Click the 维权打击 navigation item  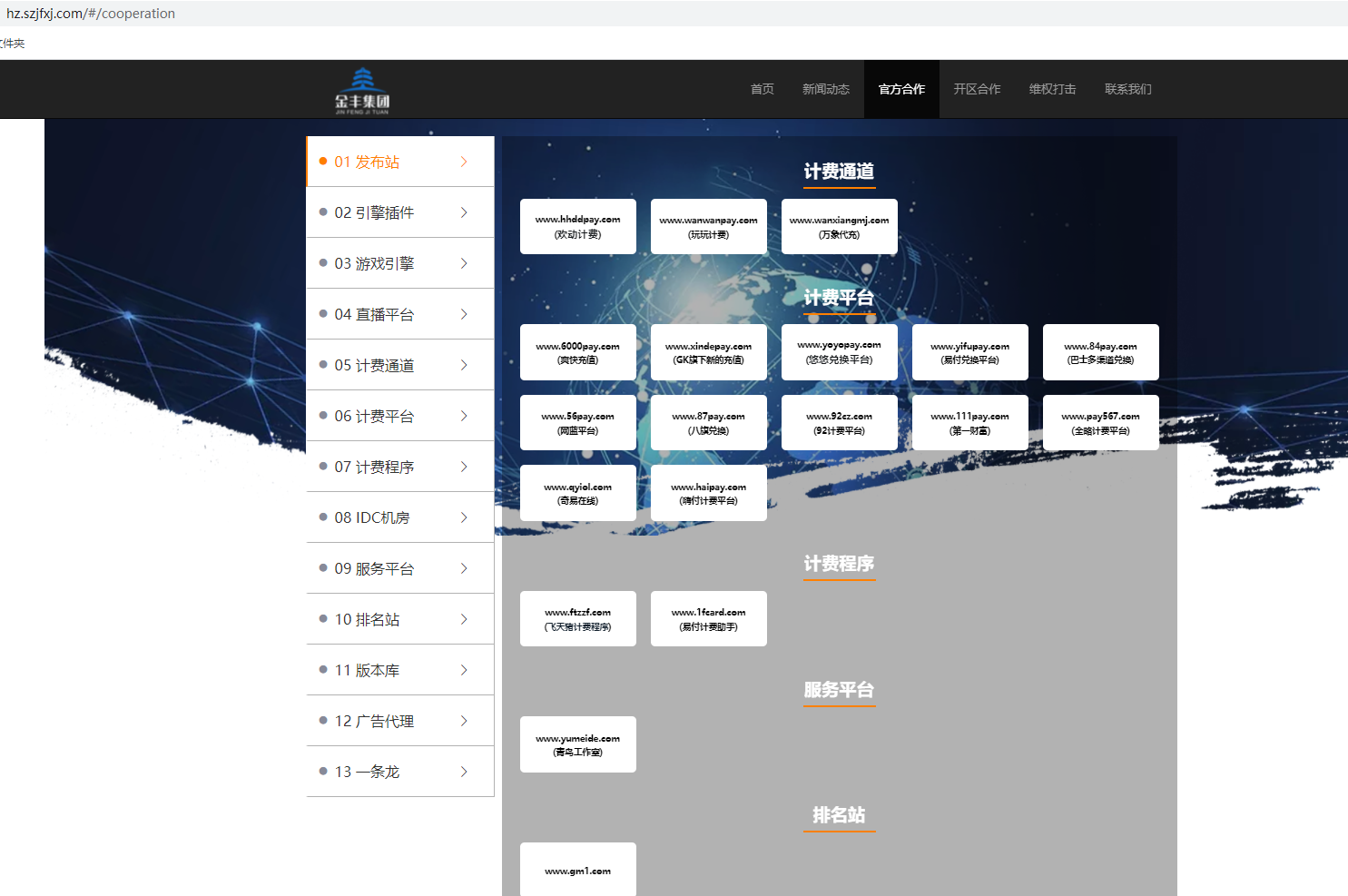[x=1052, y=89]
